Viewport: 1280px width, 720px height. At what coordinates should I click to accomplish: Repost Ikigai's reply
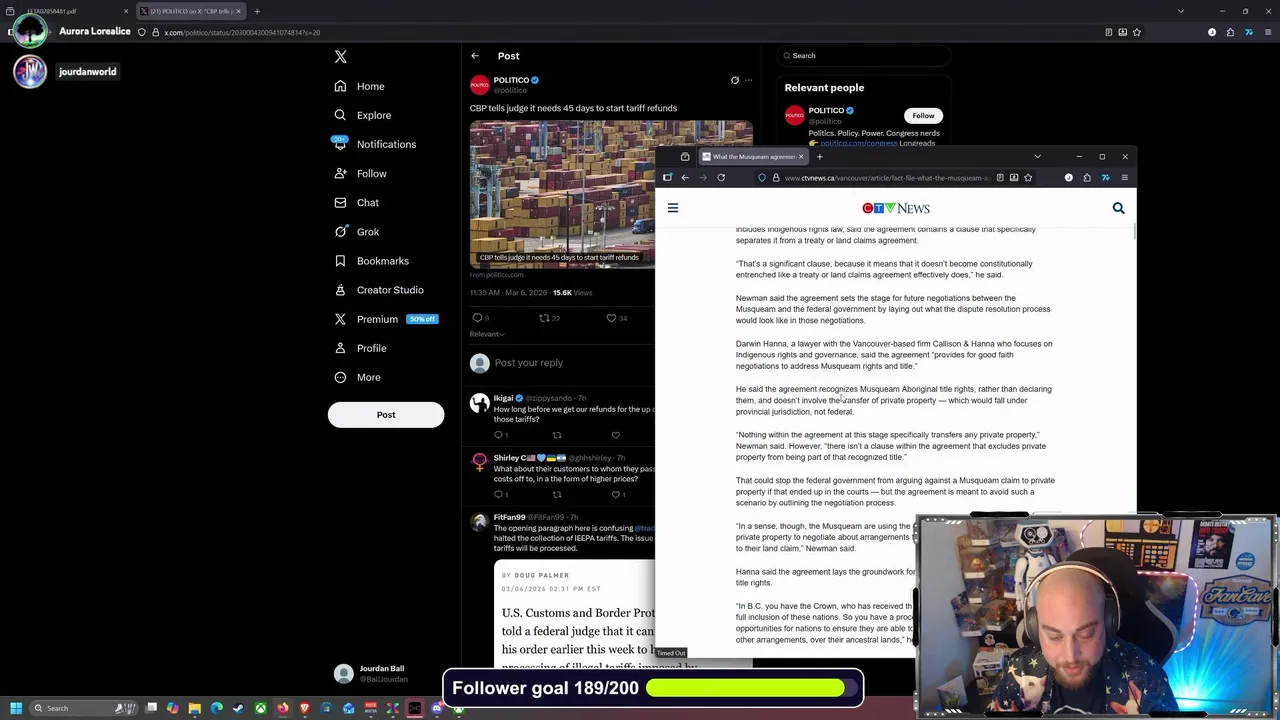[x=557, y=435]
